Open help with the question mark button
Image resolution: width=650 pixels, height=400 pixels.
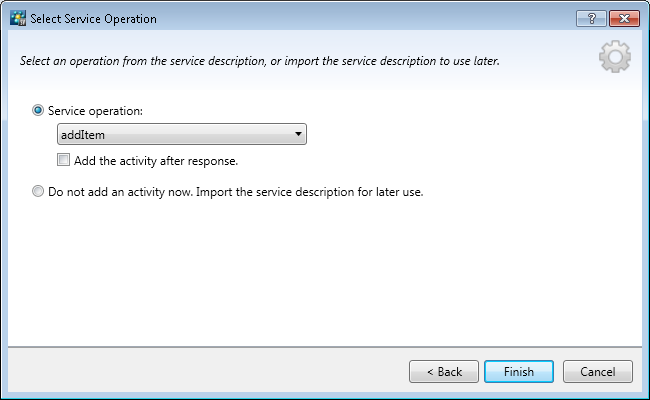pyautogui.click(x=592, y=18)
